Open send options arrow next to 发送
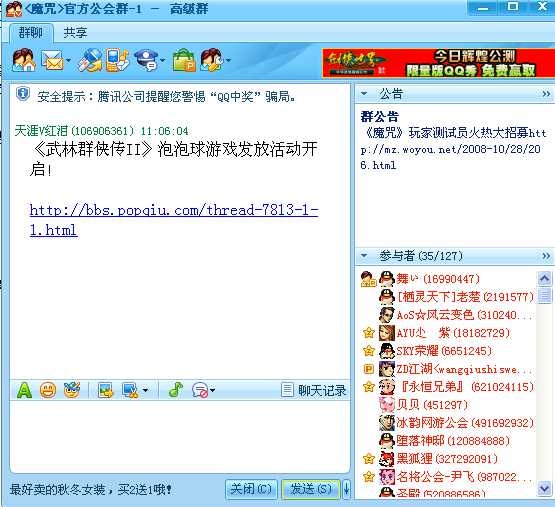 pyautogui.click(x=346, y=490)
